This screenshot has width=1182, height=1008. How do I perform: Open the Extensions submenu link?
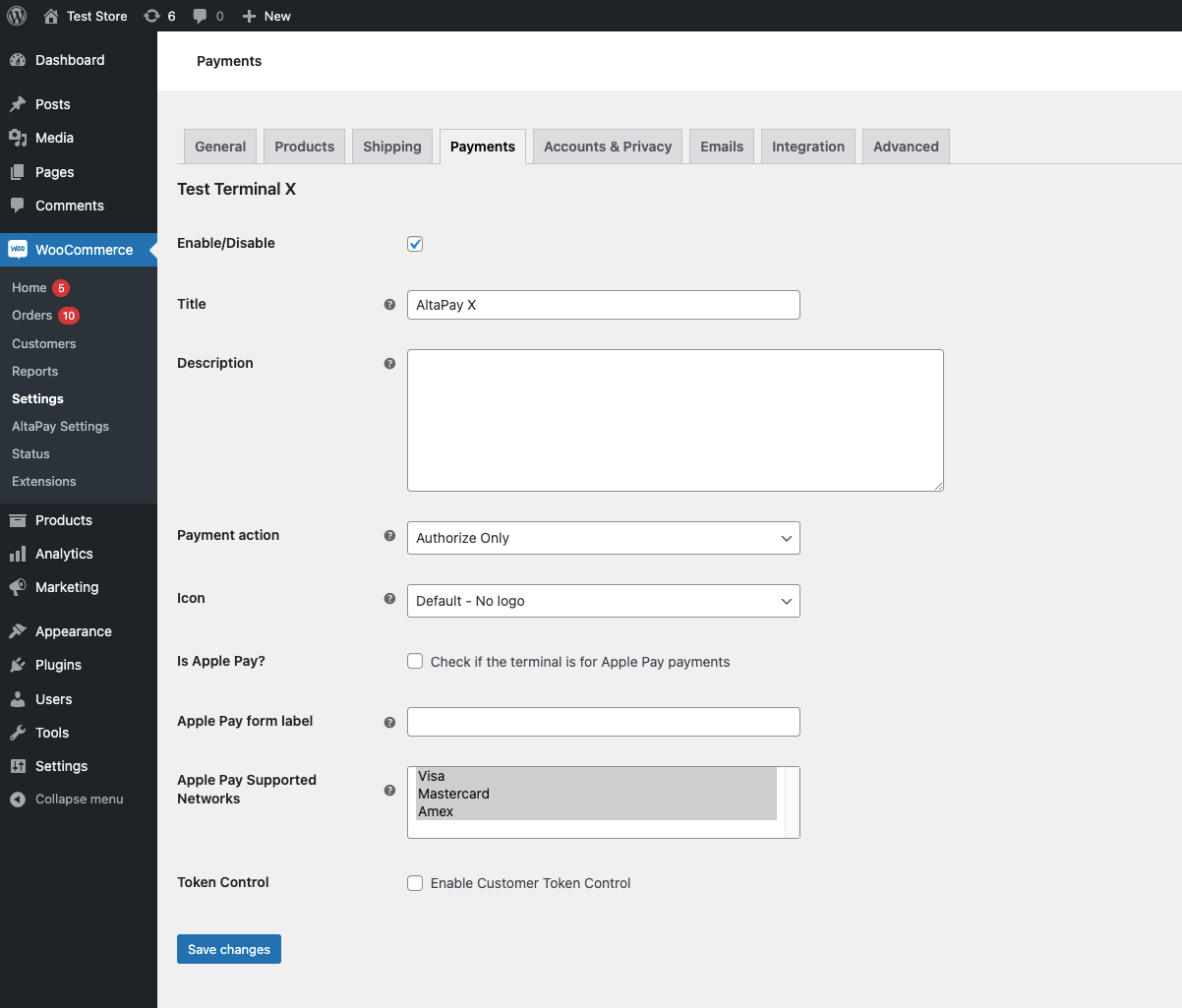click(44, 481)
